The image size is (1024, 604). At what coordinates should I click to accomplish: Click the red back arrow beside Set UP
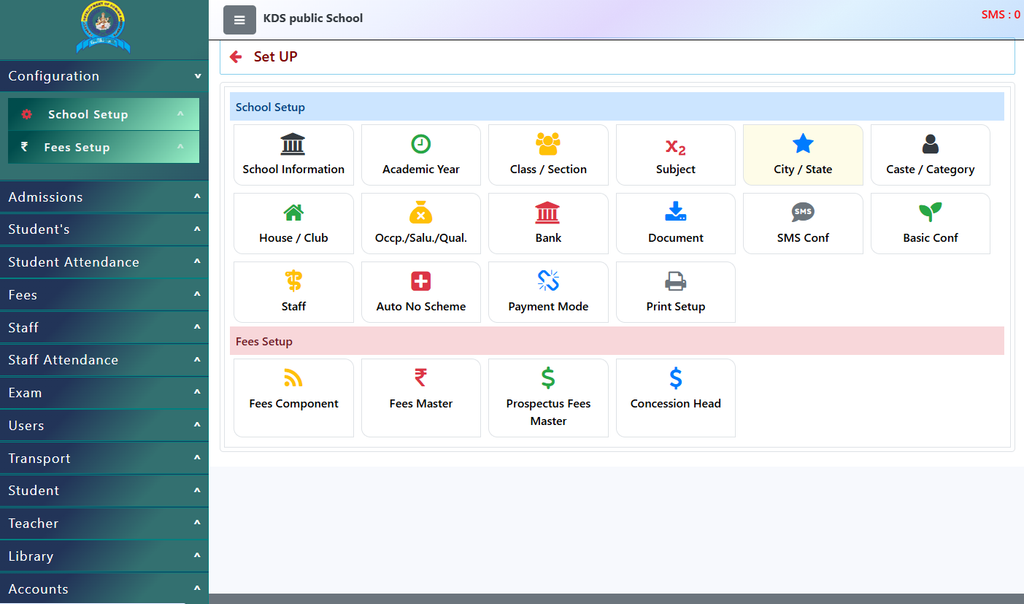pos(236,57)
